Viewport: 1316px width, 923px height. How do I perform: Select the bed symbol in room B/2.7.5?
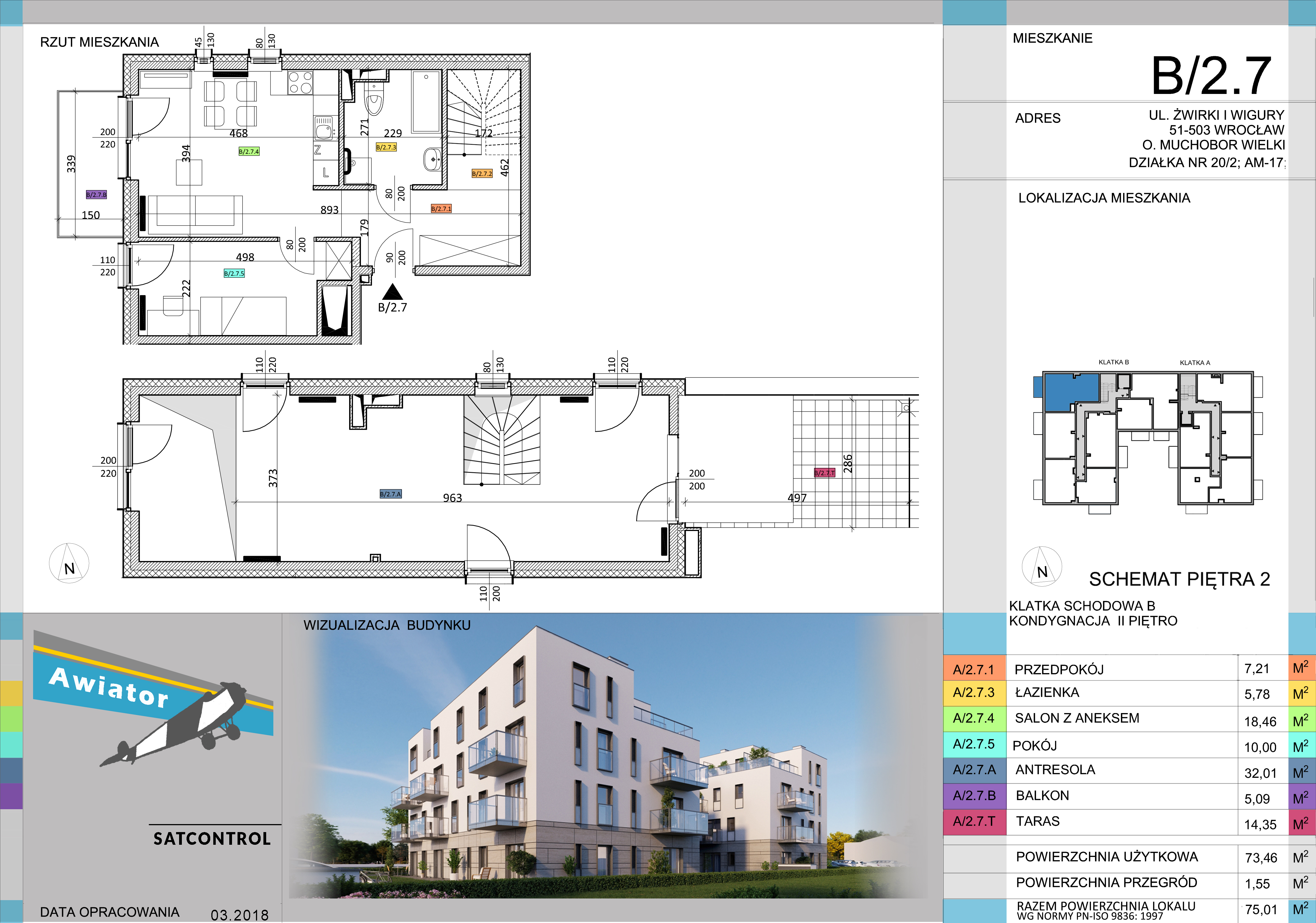click(x=243, y=316)
